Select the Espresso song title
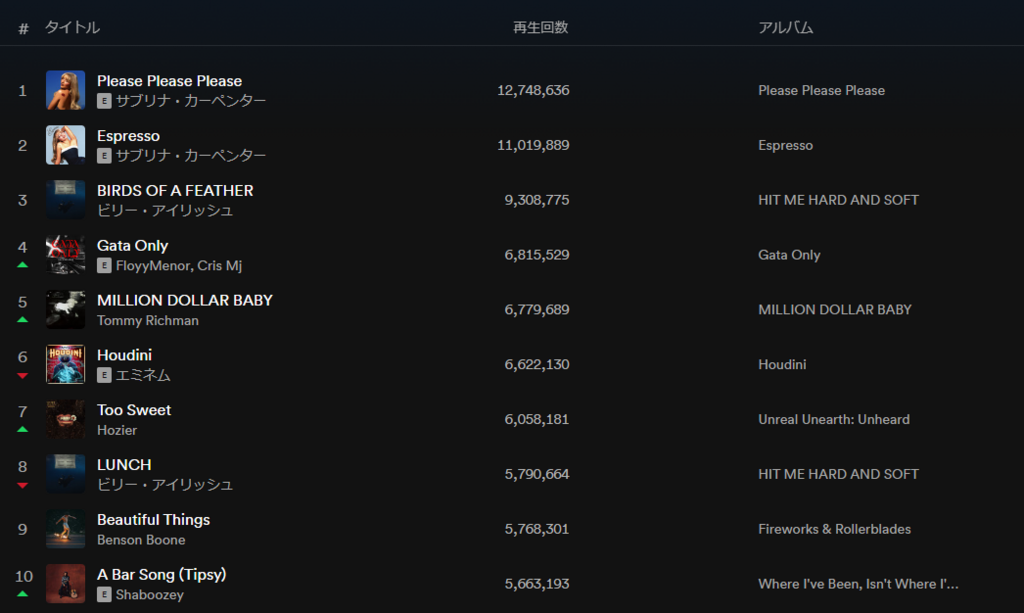Viewport: 1024px width, 613px height. click(128, 136)
